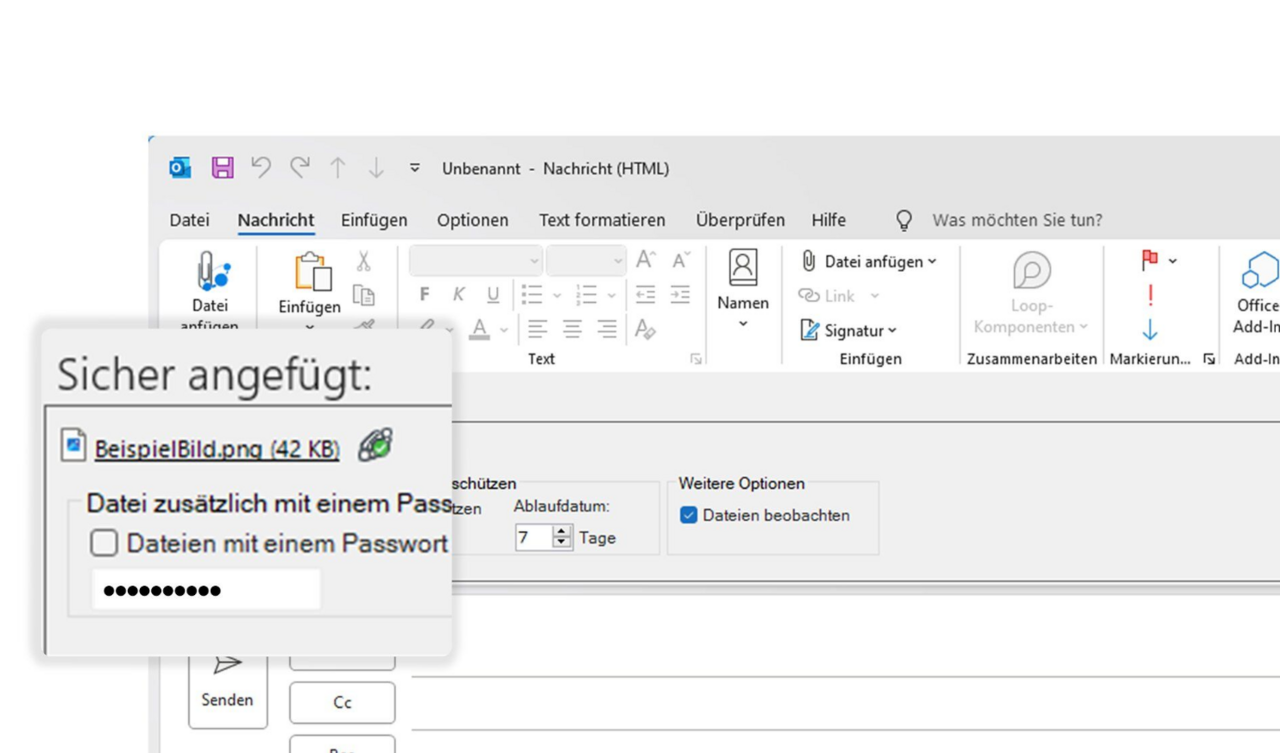
Task: Click the Cut scissors icon
Action: point(363,262)
